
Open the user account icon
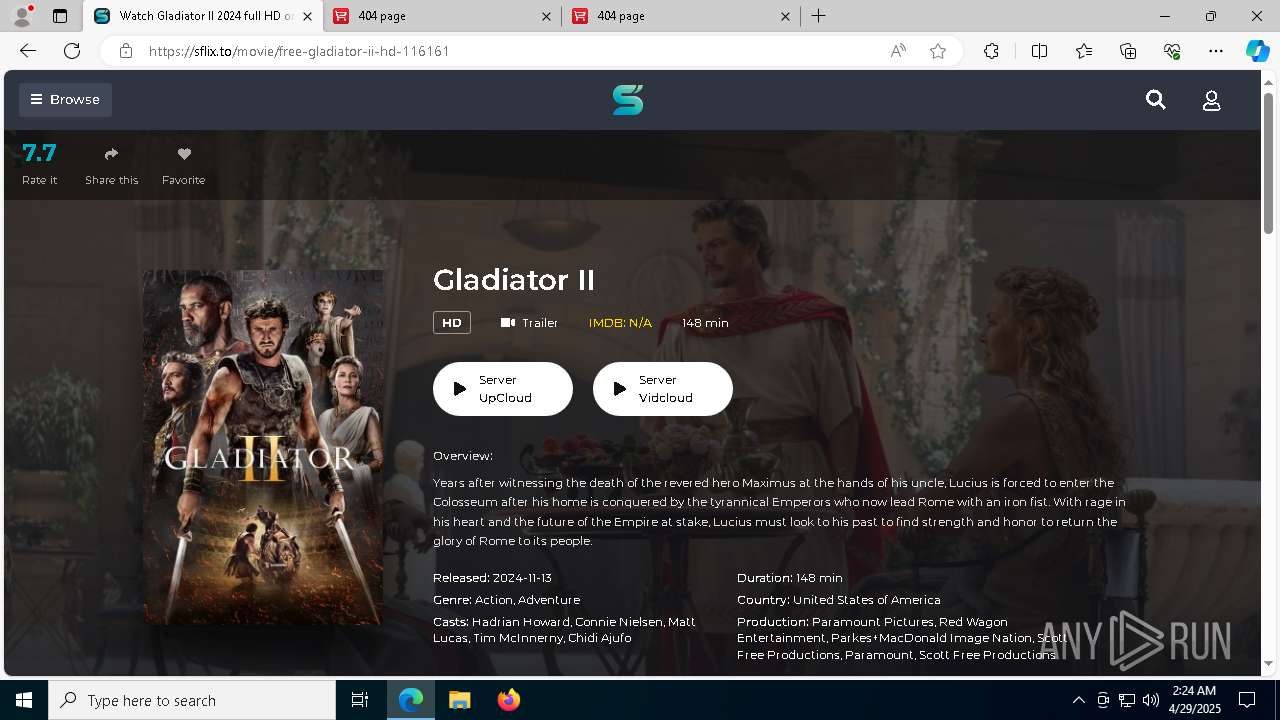1211,100
